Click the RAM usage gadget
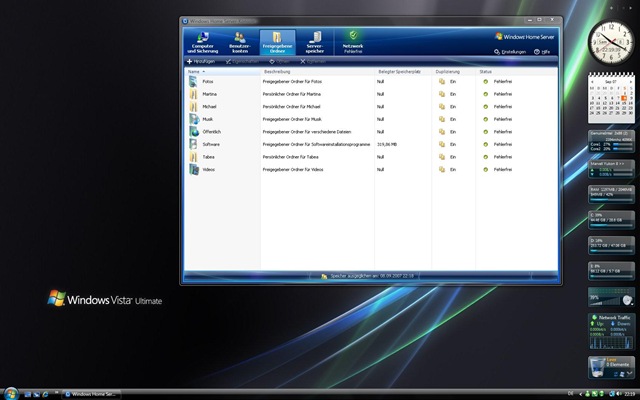 click(611, 195)
